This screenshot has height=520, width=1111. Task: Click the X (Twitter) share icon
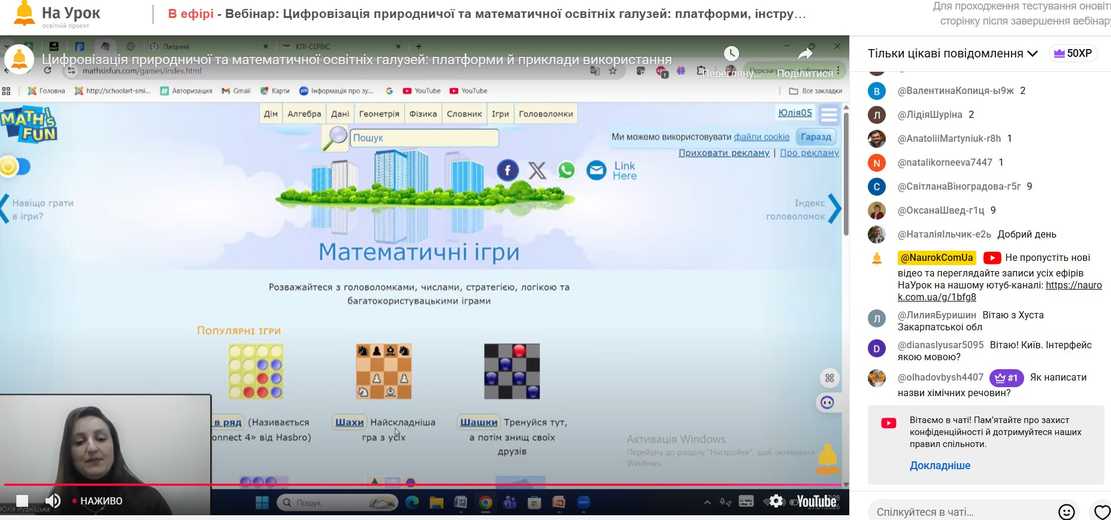(x=537, y=170)
